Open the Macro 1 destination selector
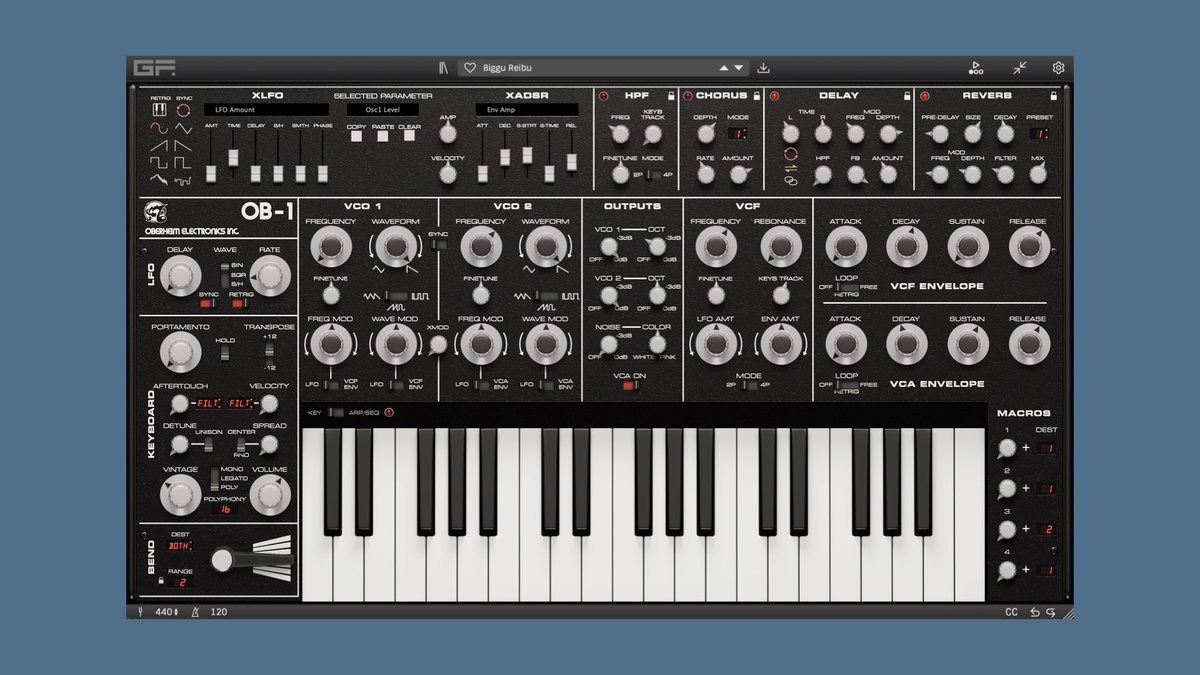The image size is (1200, 675). 1047,449
